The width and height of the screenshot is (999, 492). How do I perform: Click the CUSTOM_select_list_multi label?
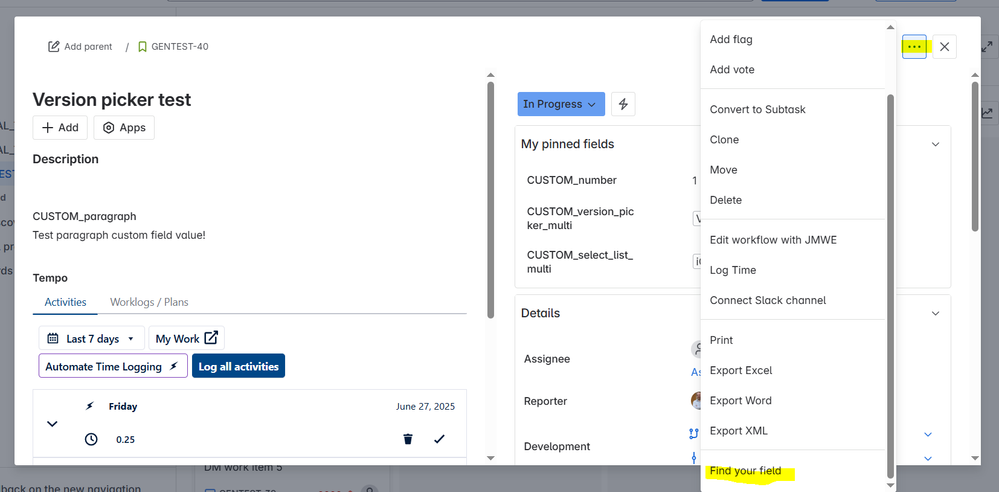coord(580,262)
